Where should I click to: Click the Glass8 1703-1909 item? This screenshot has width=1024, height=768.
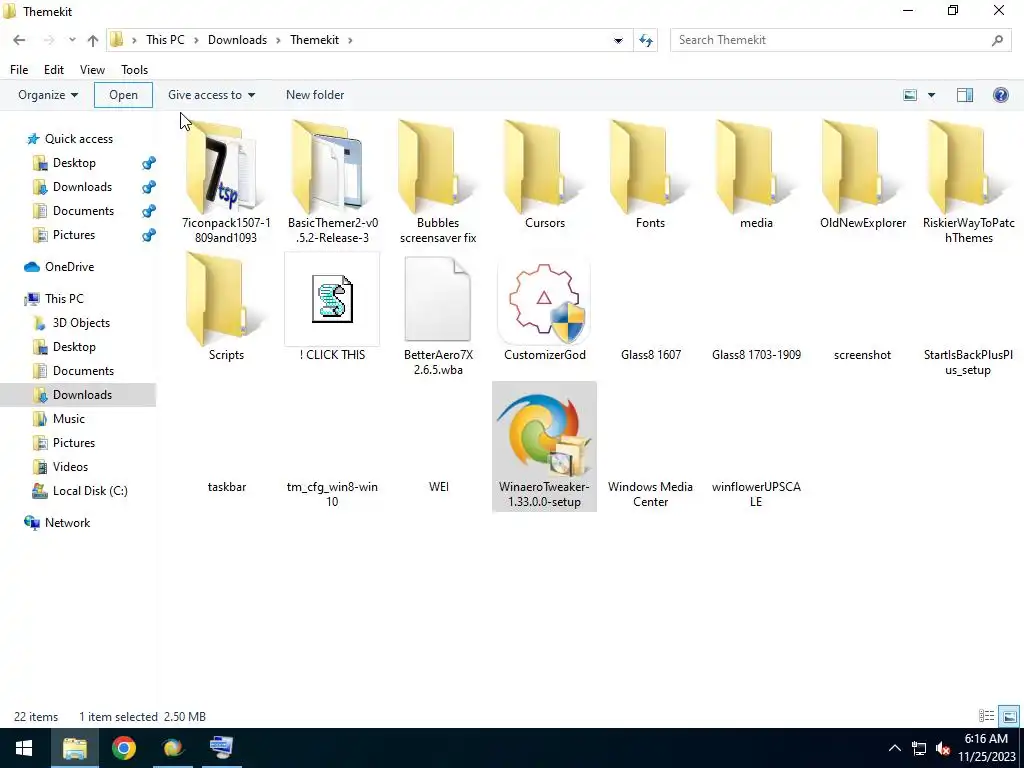(x=756, y=355)
